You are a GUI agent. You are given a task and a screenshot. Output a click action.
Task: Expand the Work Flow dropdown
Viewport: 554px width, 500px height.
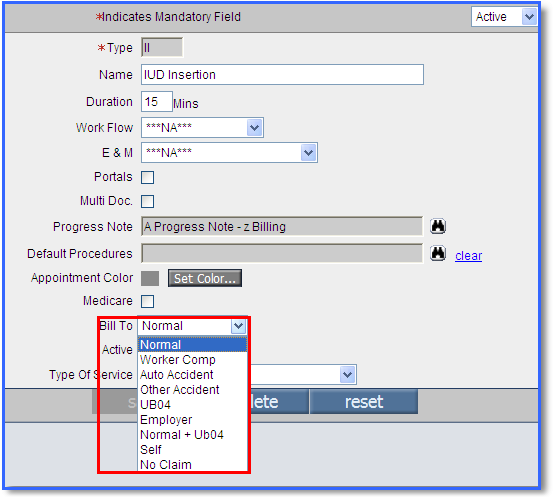pyautogui.click(x=254, y=128)
